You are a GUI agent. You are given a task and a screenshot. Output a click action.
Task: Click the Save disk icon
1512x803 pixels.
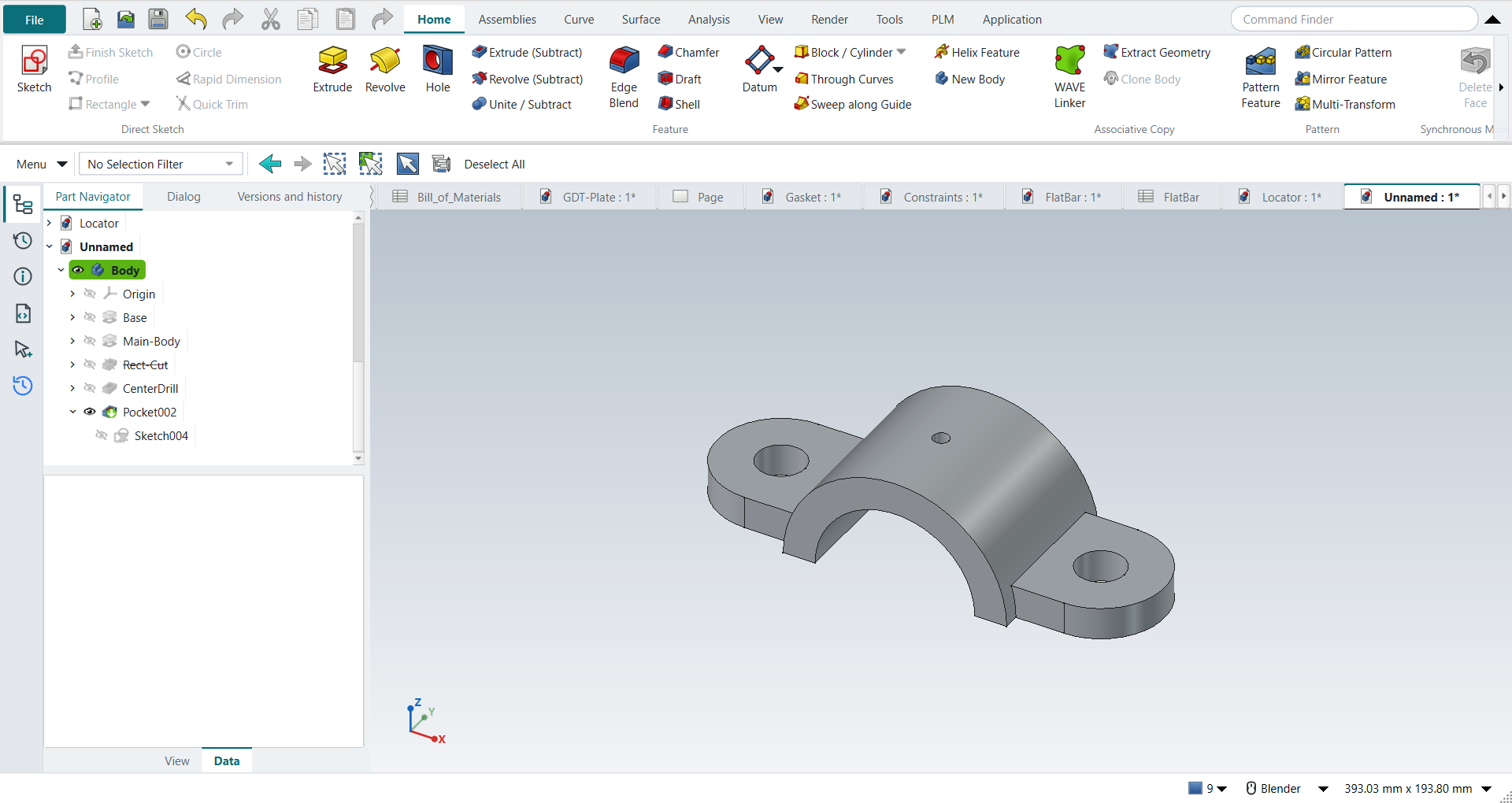pos(158,19)
